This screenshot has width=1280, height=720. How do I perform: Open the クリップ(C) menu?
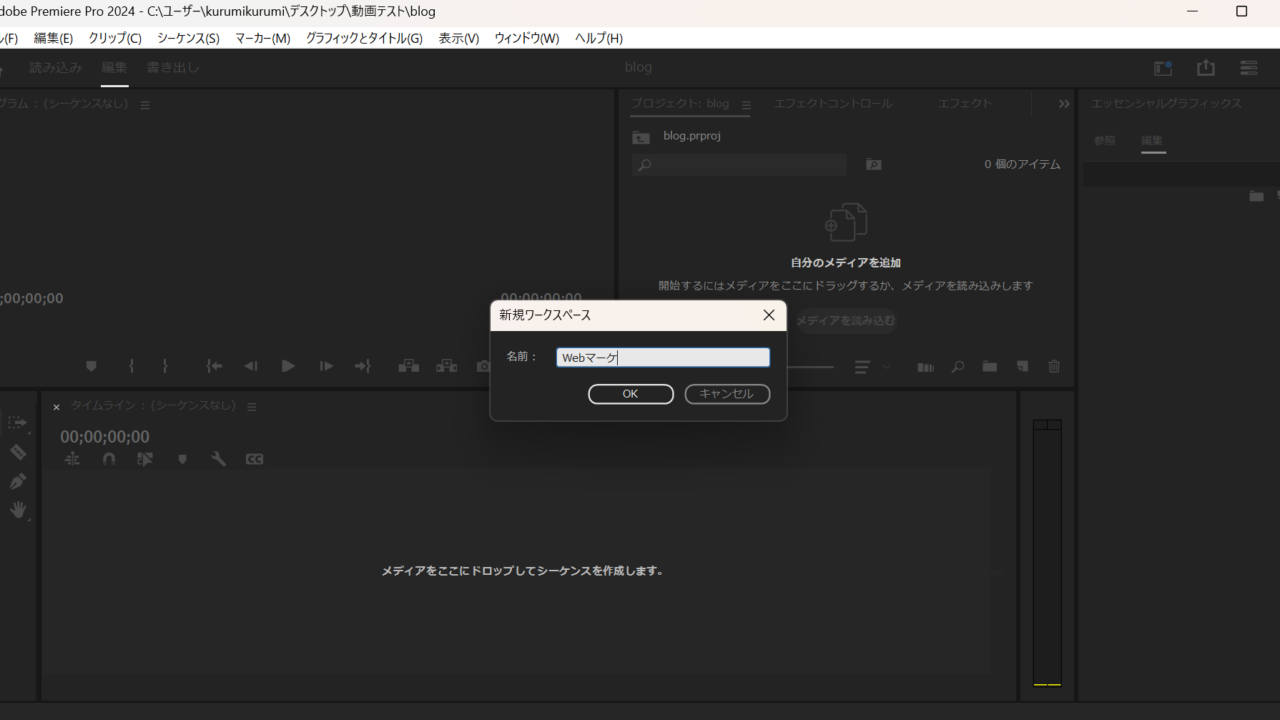pyautogui.click(x=115, y=38)
